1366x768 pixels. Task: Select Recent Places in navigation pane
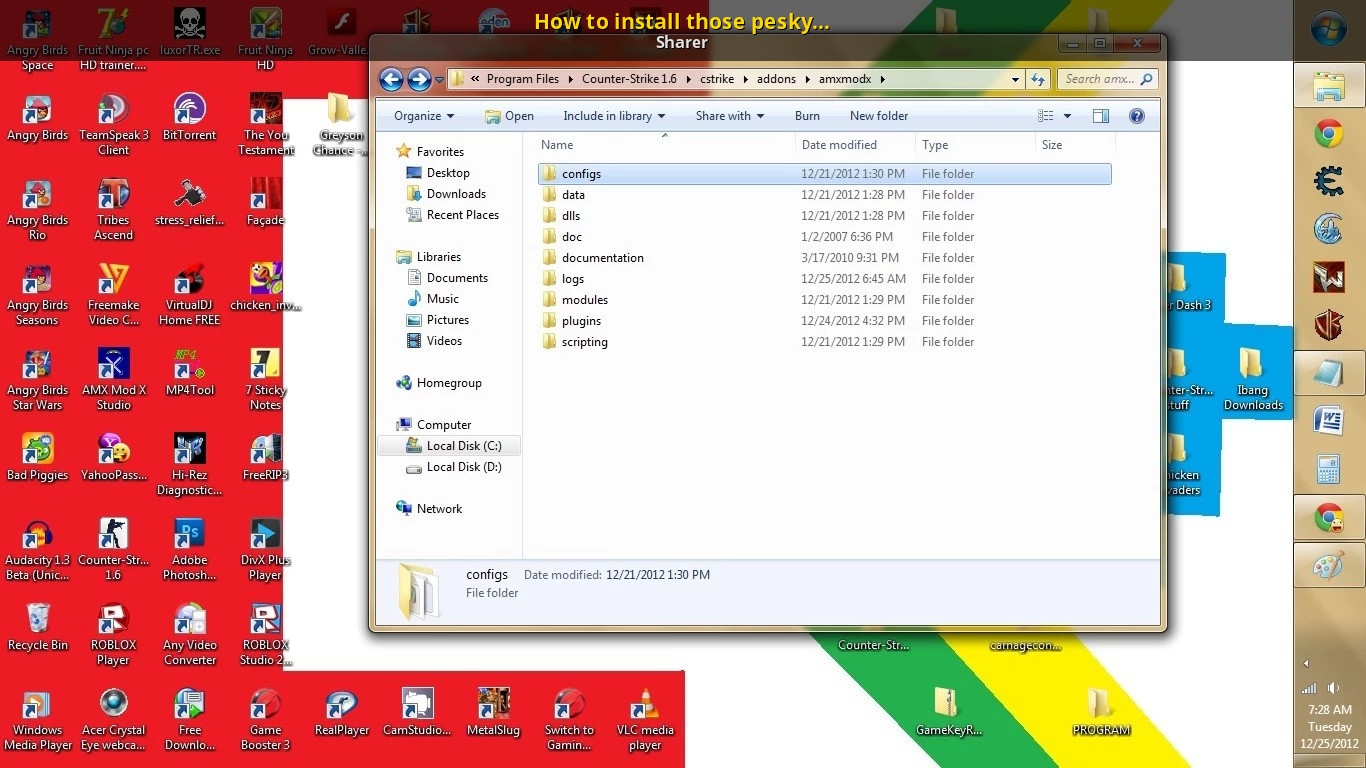[x=462, y=215]
